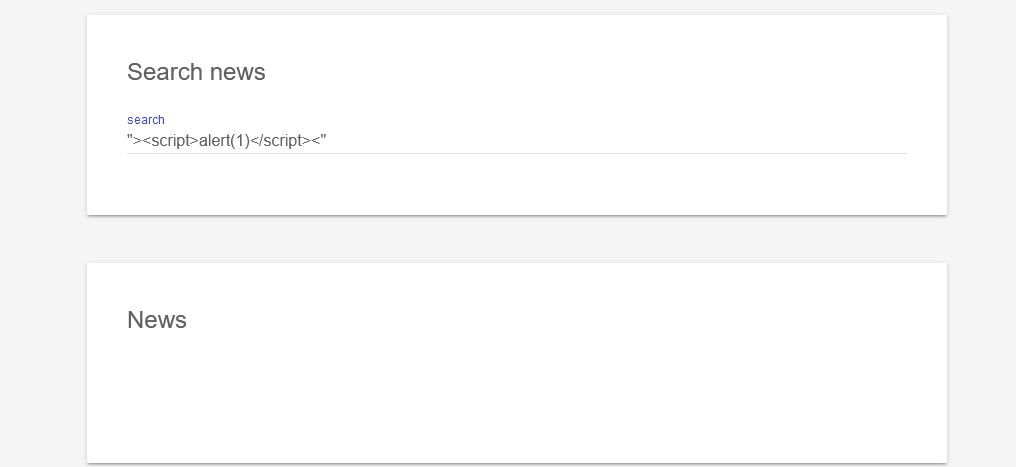Click gray gap between the two cards

516,239
